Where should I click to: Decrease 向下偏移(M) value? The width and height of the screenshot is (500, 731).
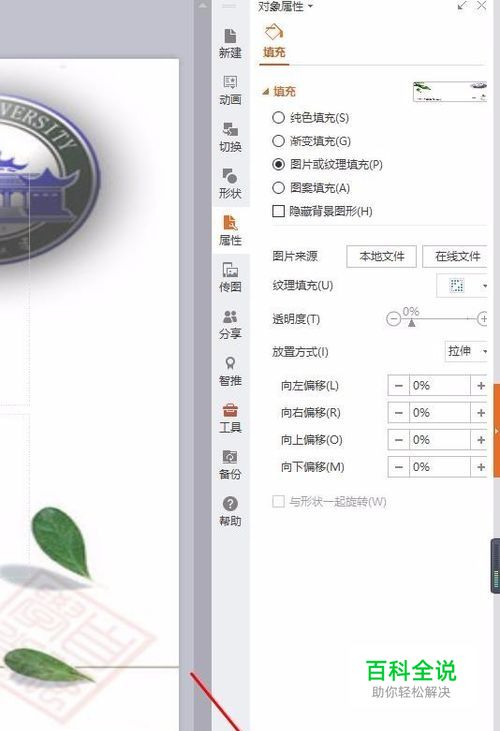[x=398, y=467]
